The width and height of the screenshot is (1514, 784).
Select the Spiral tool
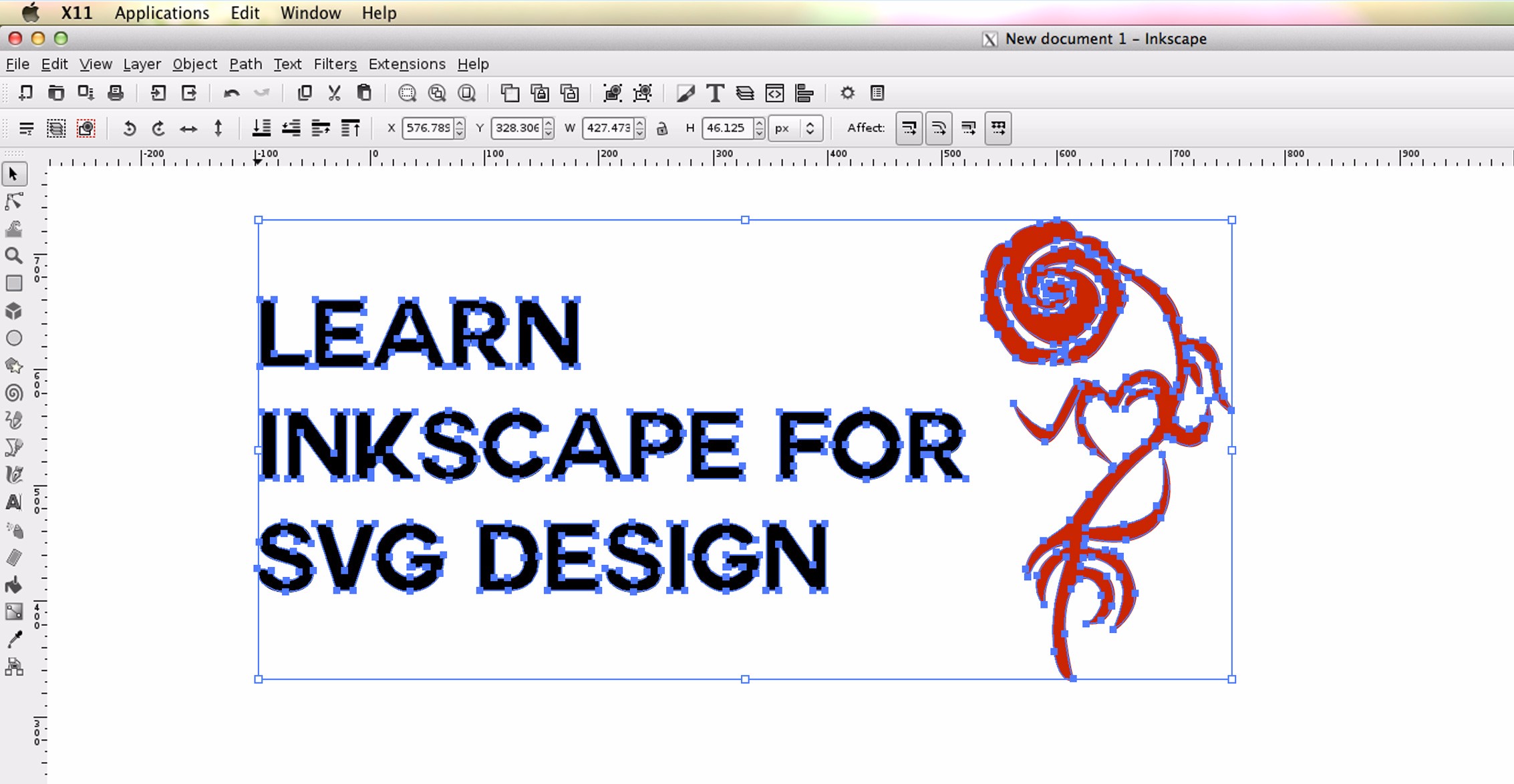[x=14, y=393]
